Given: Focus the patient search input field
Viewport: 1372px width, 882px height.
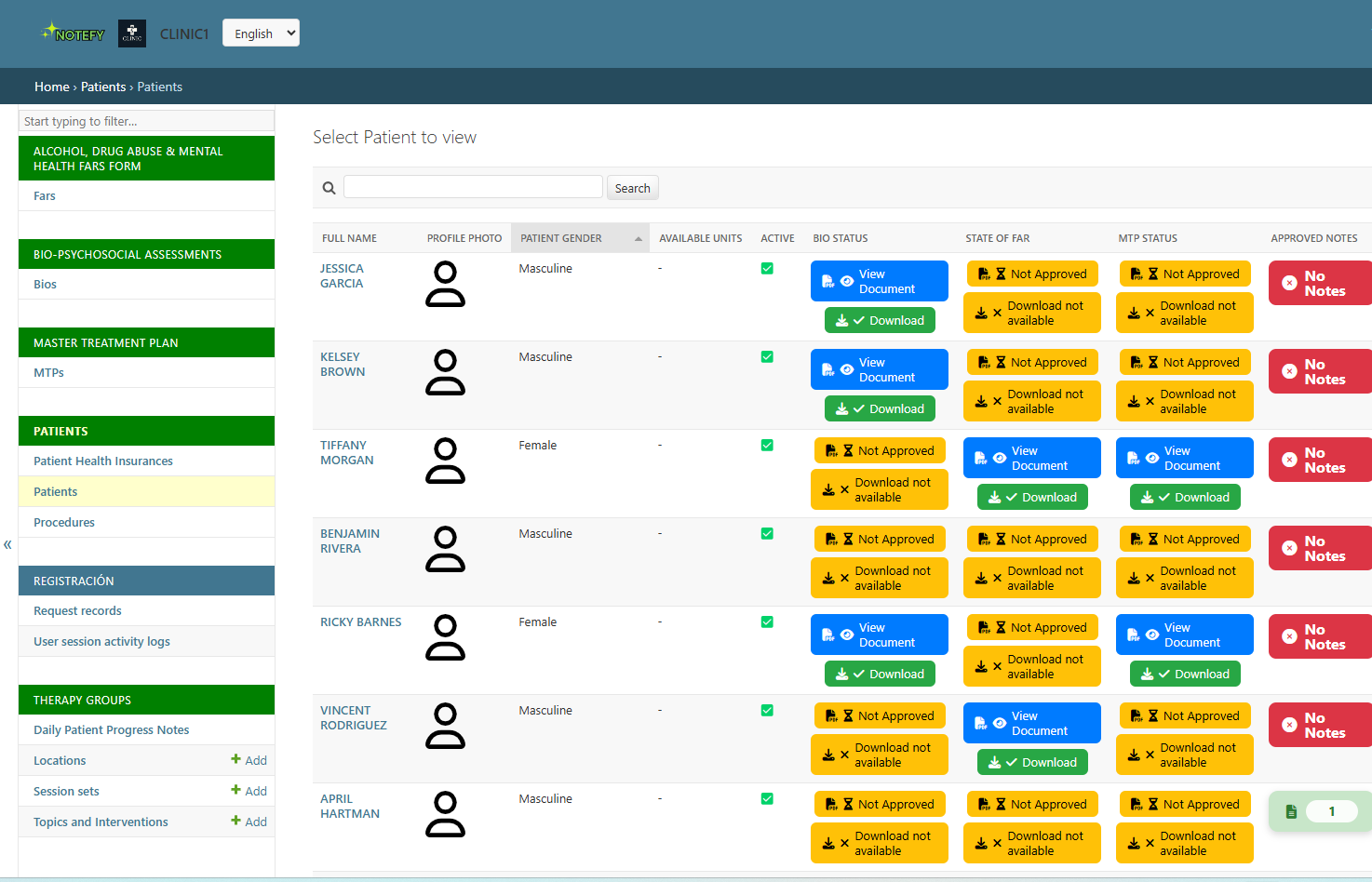Looking at the screenshot, I should tap(473, 186).
